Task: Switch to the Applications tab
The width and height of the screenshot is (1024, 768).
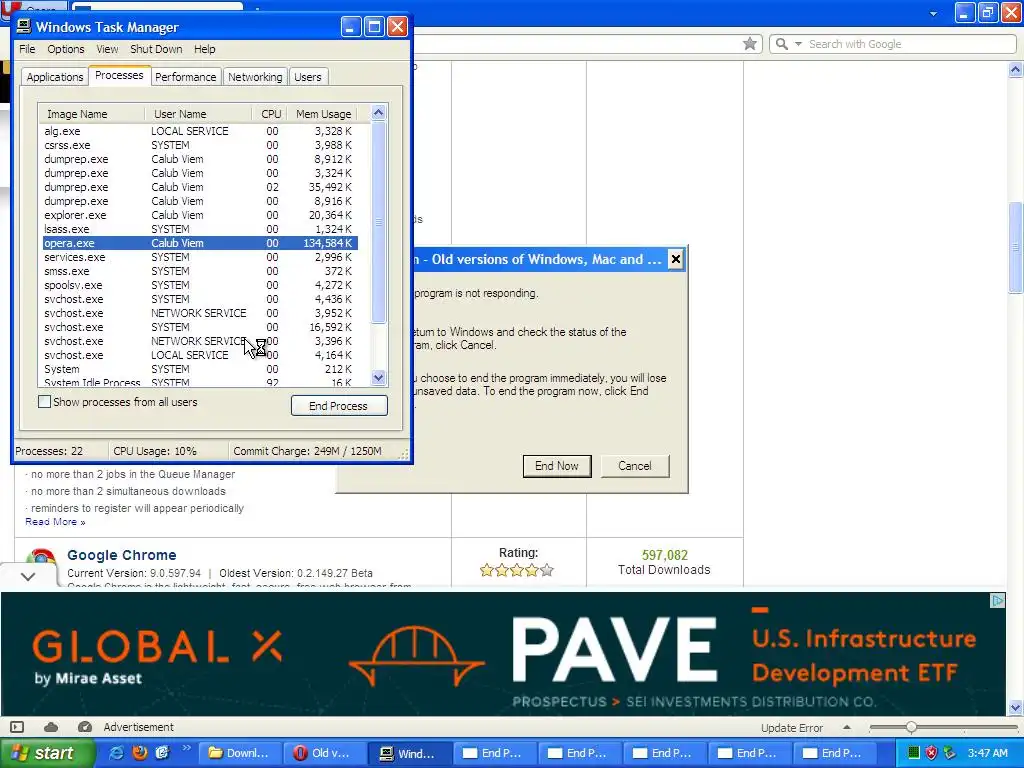Action: click(x=55, y=77)
